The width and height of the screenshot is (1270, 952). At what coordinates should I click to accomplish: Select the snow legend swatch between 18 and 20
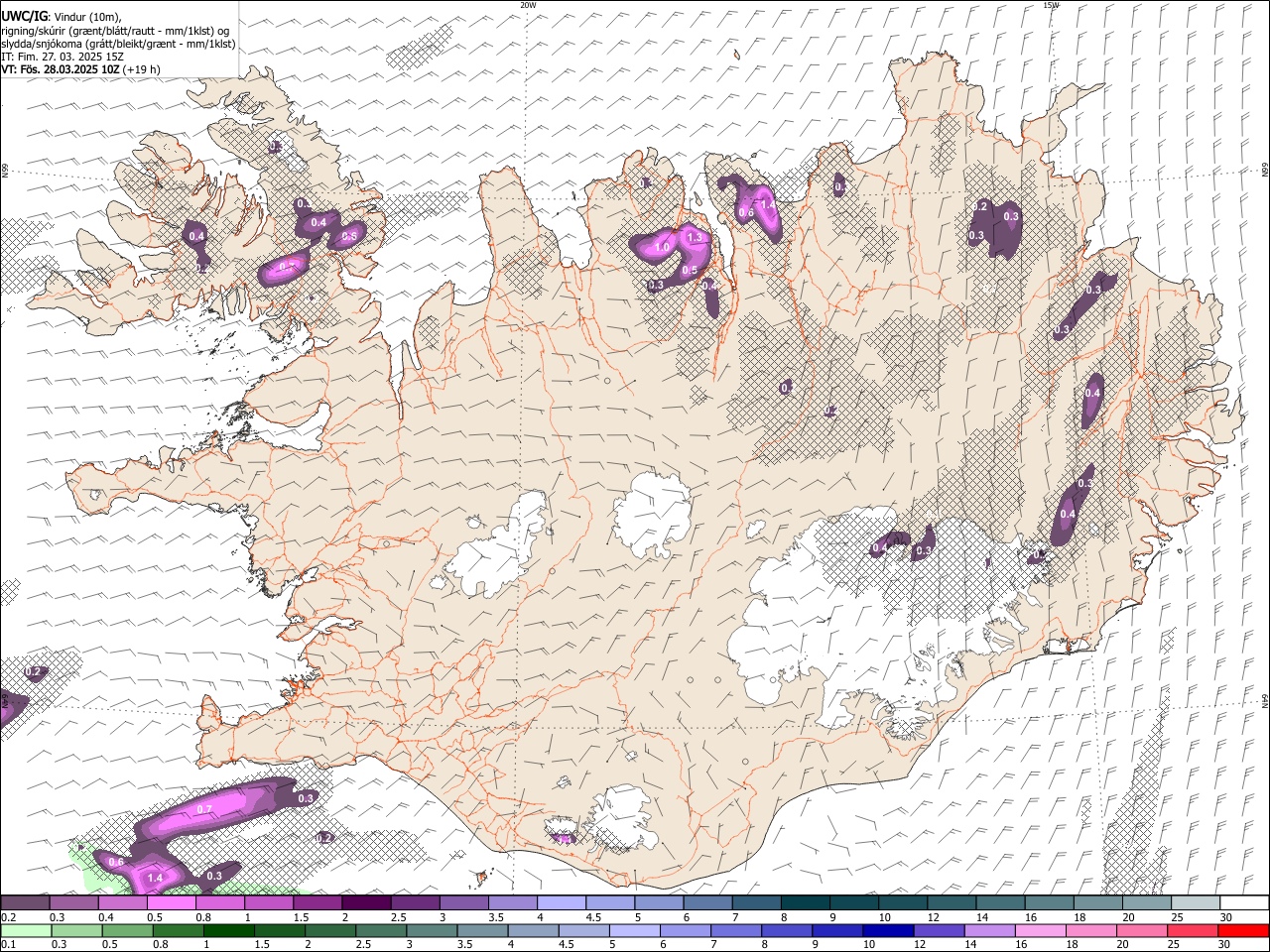(1099, 902)
